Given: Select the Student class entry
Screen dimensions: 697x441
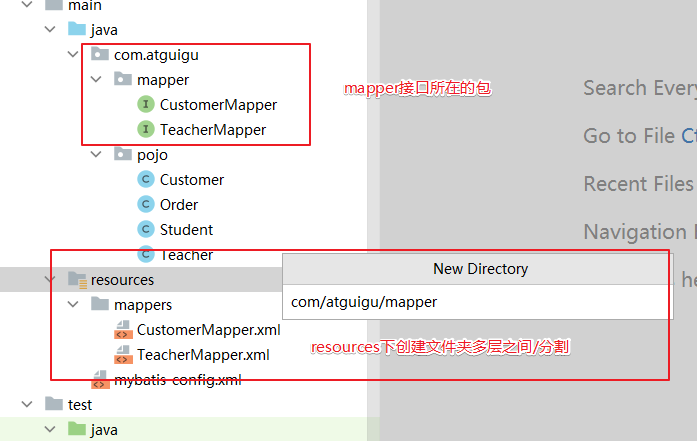Looking at the screenshot, I should [x=186, y=230].
